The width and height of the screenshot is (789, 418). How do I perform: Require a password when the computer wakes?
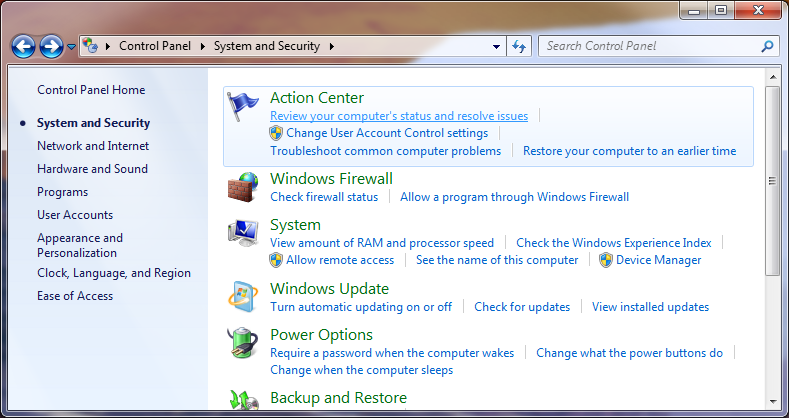392,353
